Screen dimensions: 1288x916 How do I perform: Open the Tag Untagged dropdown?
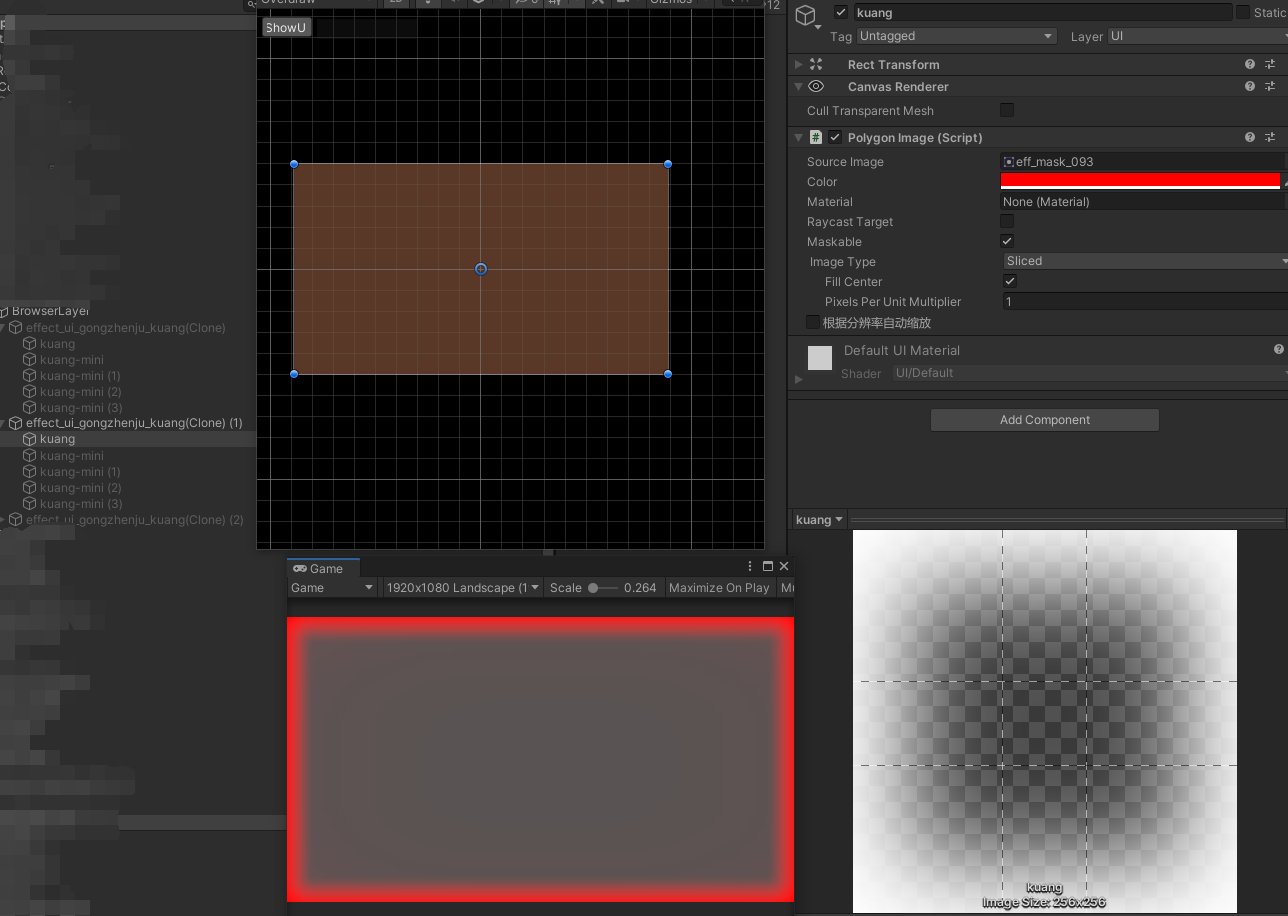coord(956,36)
